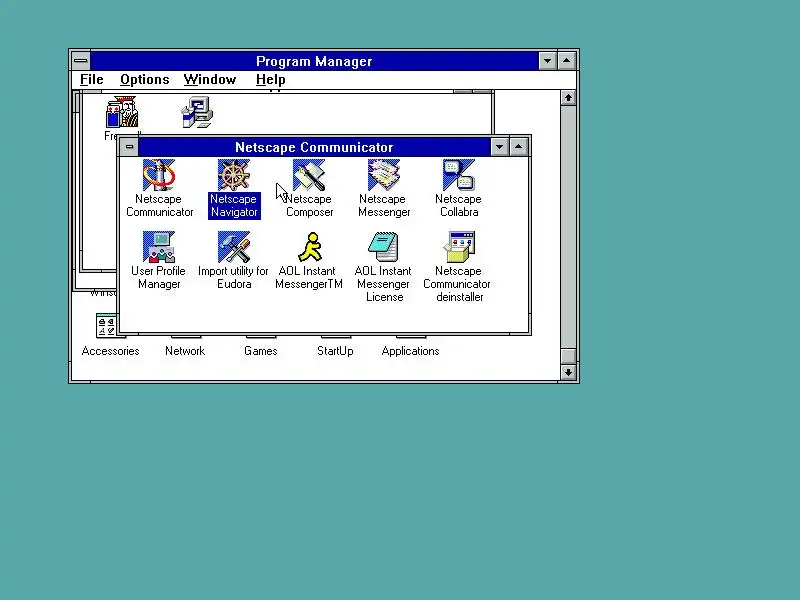Viewport: 800px width, 600px height.
Task: Select Netscape Communicator deinstaller icon
Action: [x=459, y=247]
